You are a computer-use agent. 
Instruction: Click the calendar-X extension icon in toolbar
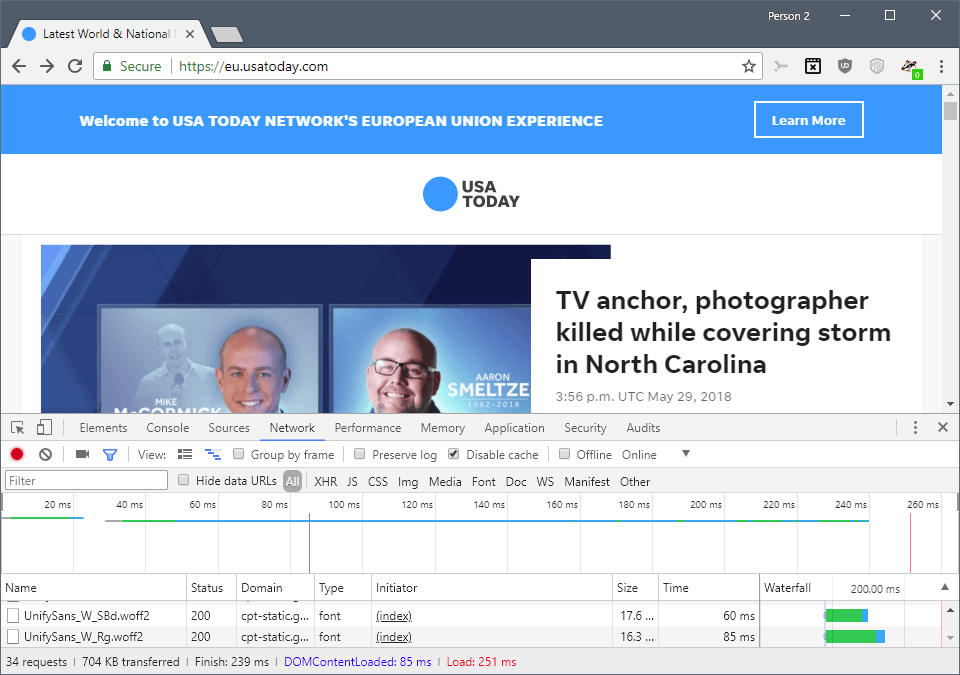812,66
